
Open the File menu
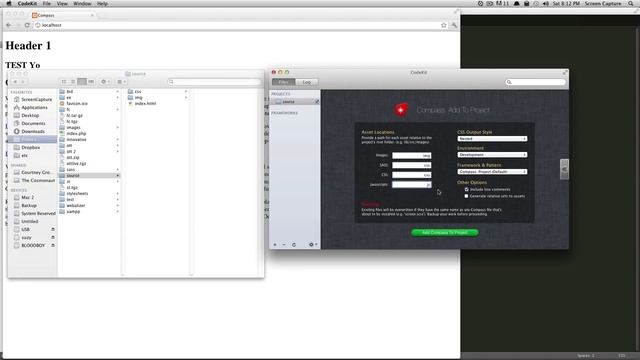coord(47,4)
